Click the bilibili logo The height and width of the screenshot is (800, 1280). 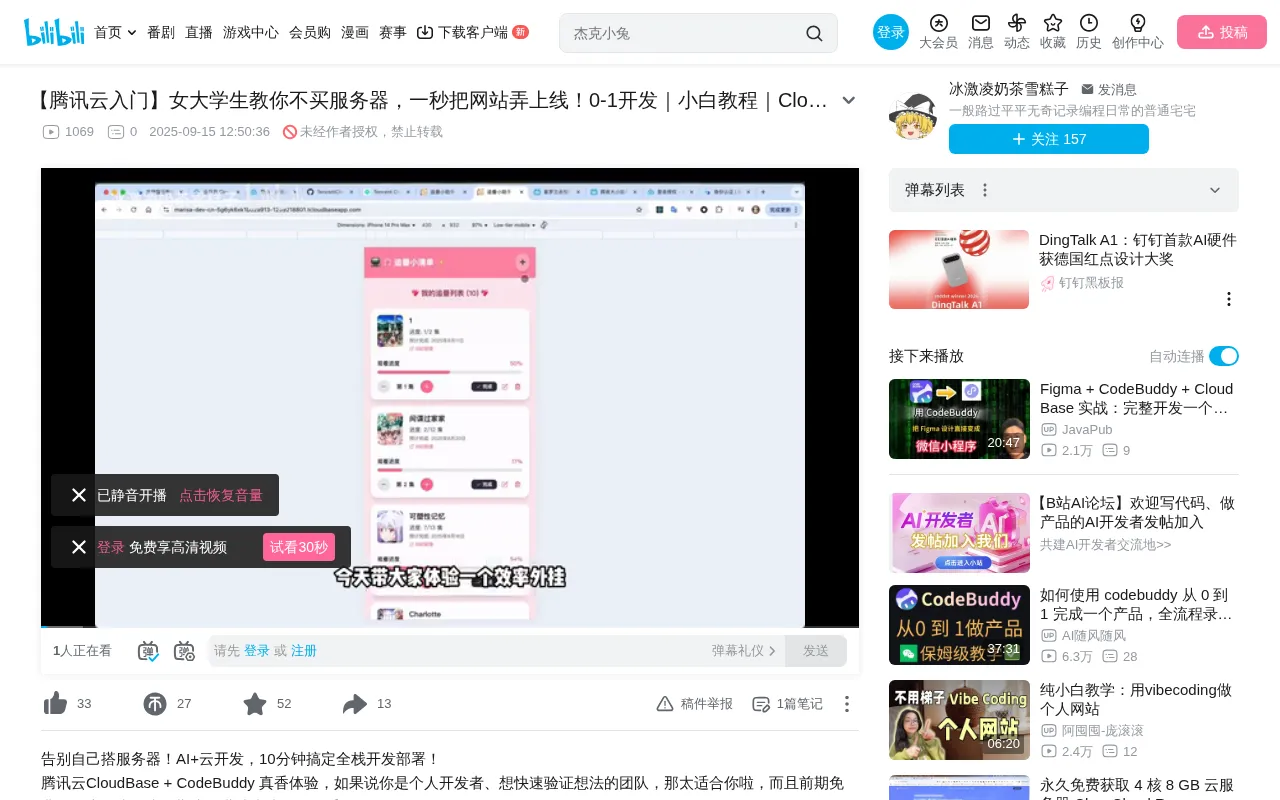pyautogui.click(x=54, y=32)
